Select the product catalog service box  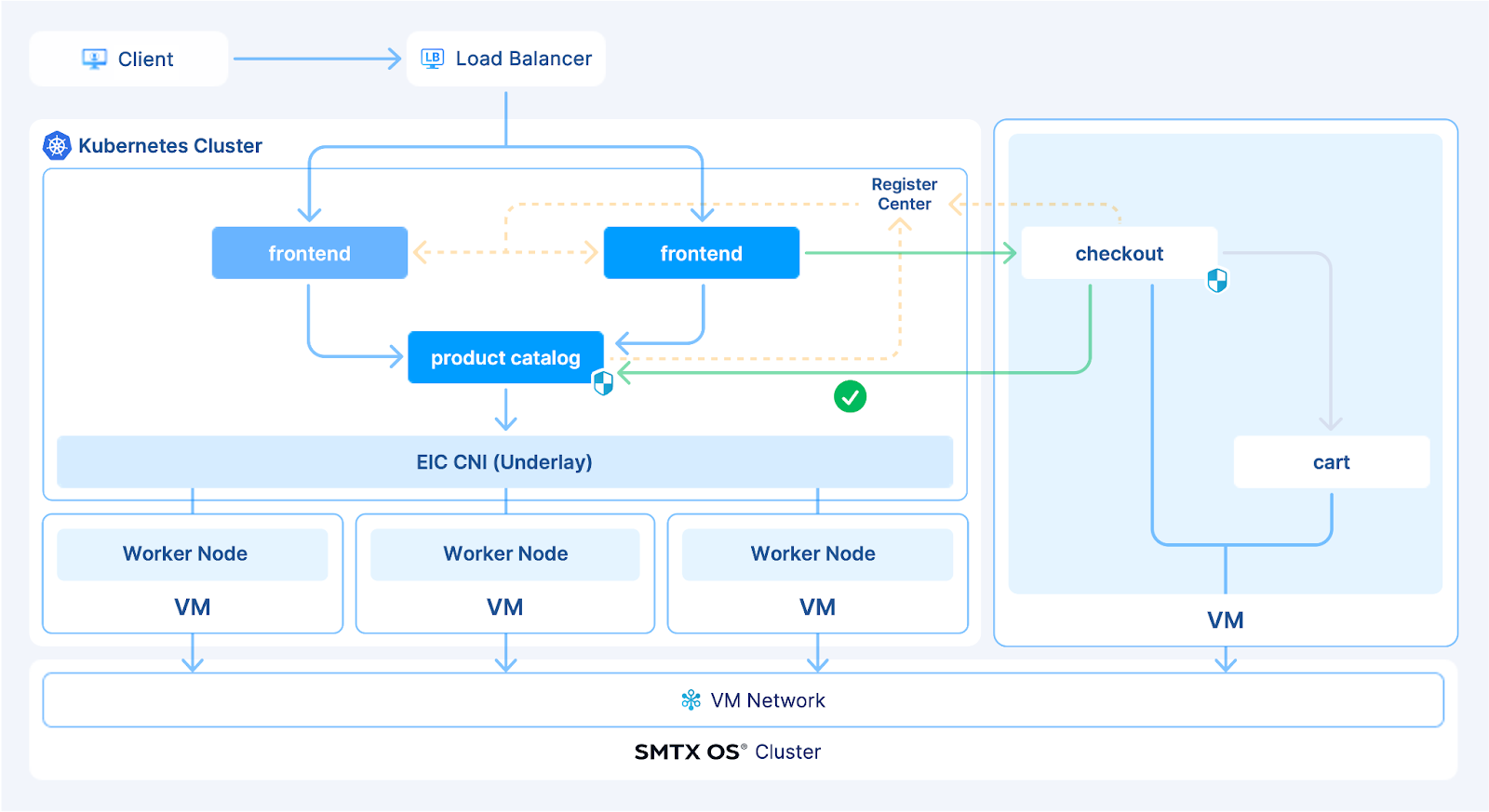coord(505,357)
